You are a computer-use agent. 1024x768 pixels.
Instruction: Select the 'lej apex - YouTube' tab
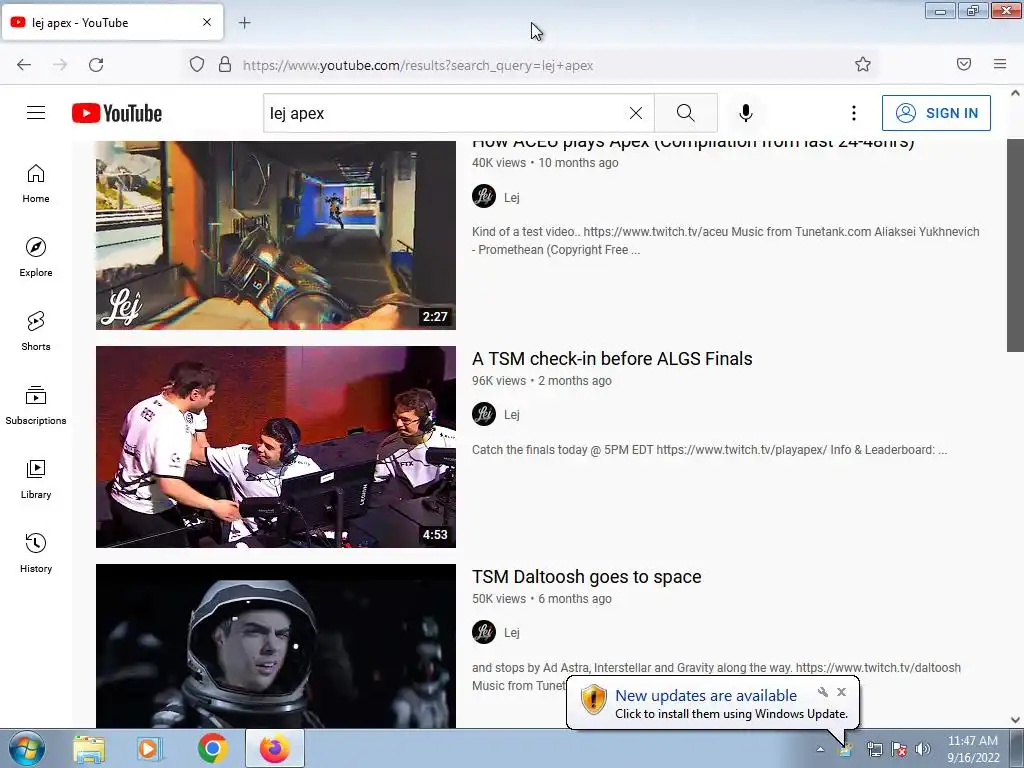(112, 22)
